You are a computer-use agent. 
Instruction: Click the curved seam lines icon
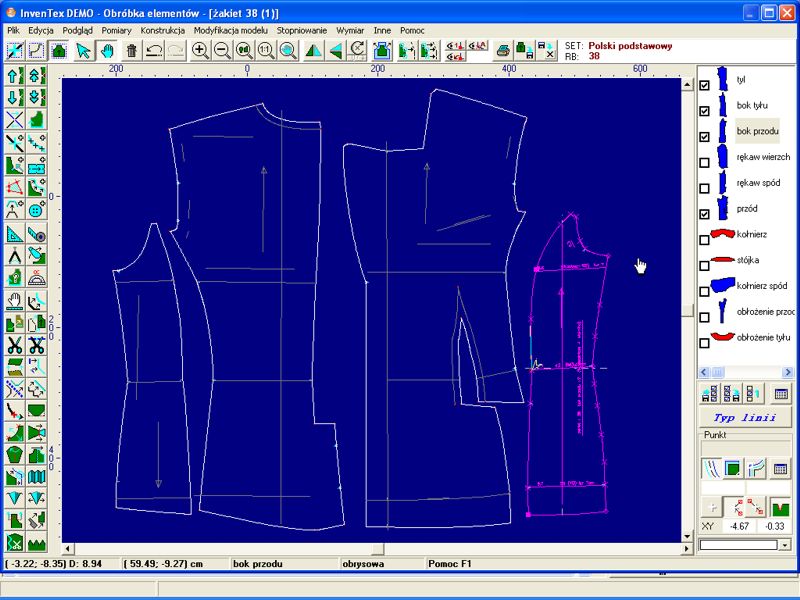pyautogui.click(x=712, y=468)
